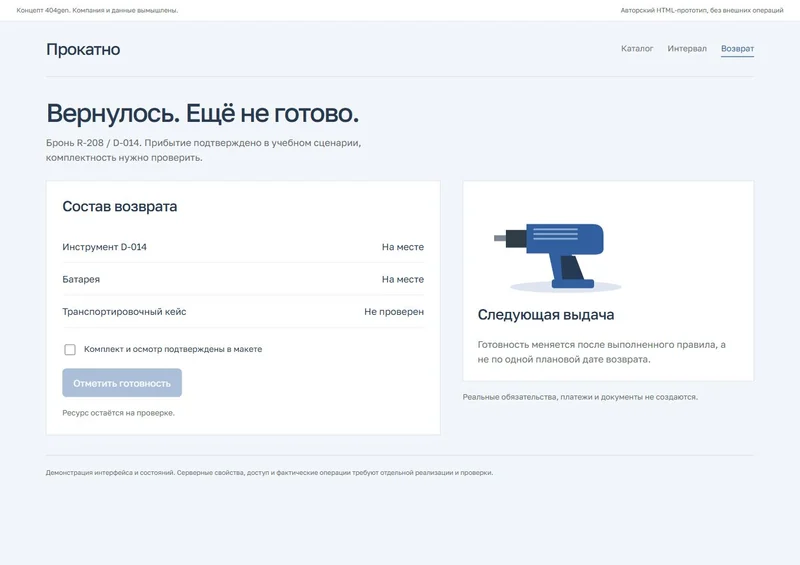Click the Готовность меняется после выполненного правила text
Viewport: 800px width, 565px height.
(602, 352)
